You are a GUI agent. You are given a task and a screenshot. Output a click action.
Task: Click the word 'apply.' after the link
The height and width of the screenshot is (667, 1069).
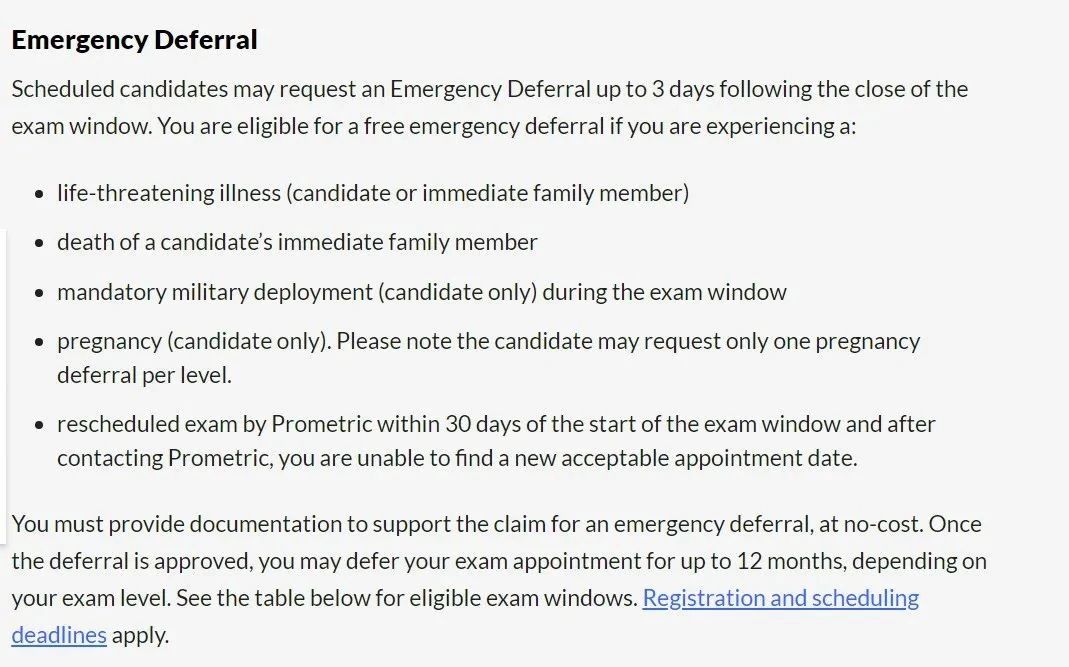(140, 636)
